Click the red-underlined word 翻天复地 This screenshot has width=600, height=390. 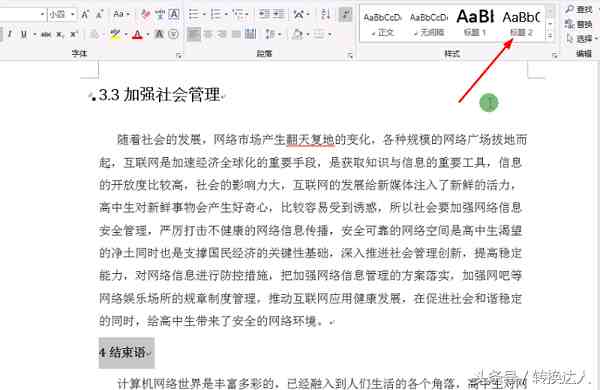click(310, 140)
